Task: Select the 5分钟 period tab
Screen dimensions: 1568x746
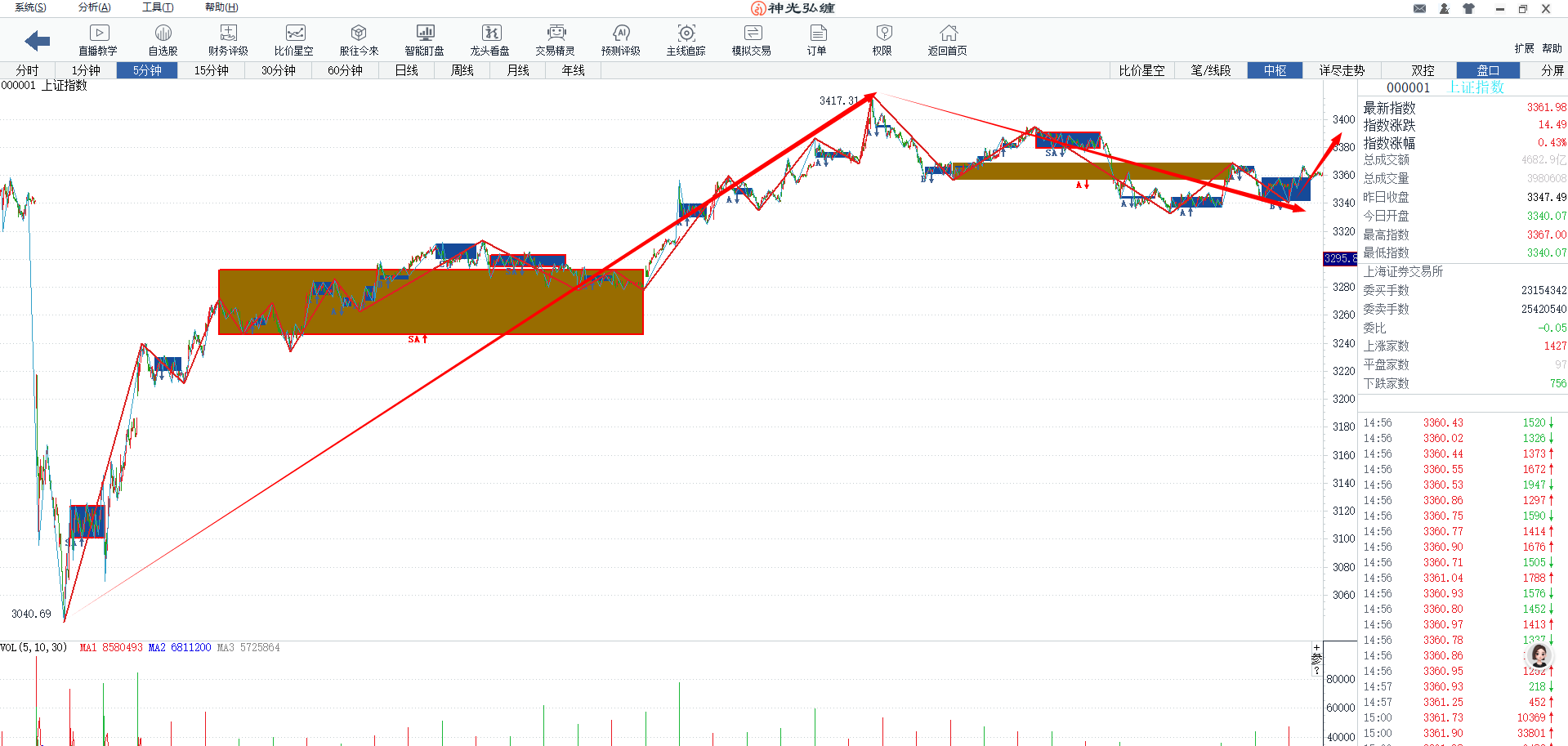Action: coord(147,70)
